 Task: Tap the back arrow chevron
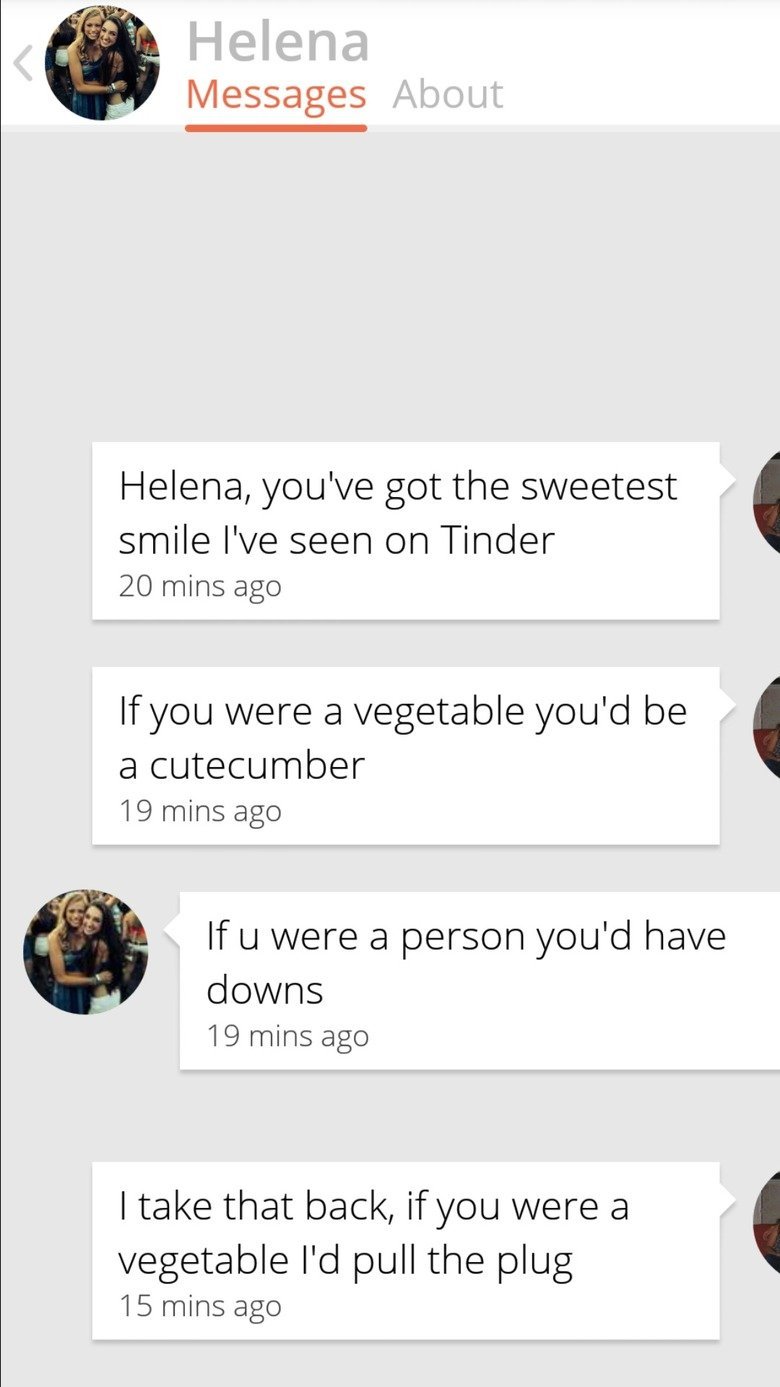click(22, 64)
